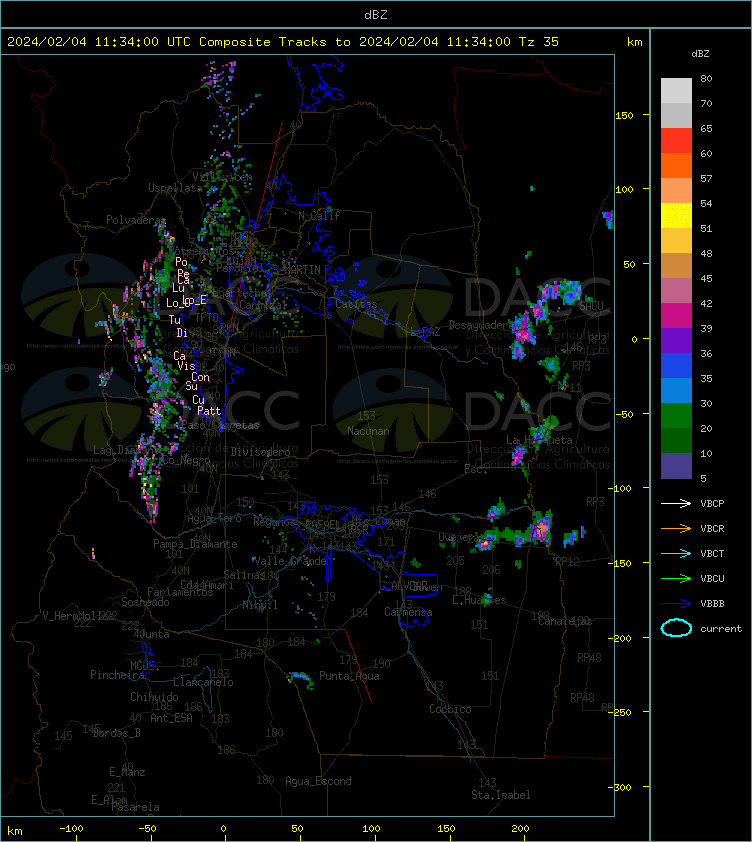Click the 'dBZ' label above the color scale

click(x=700, y=54)
